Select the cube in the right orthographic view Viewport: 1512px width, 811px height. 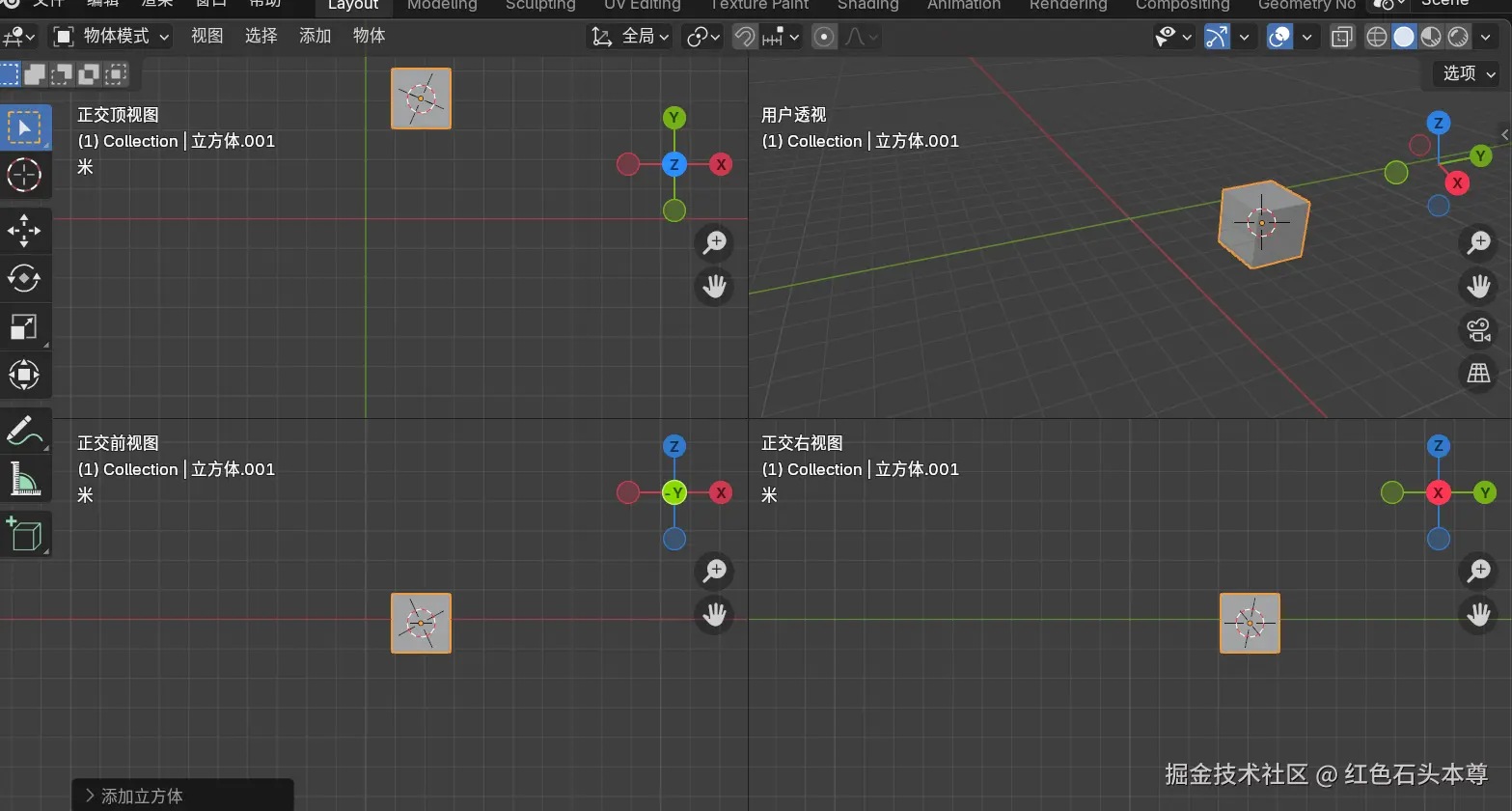pyautogui.click(x=1250, y=623)
